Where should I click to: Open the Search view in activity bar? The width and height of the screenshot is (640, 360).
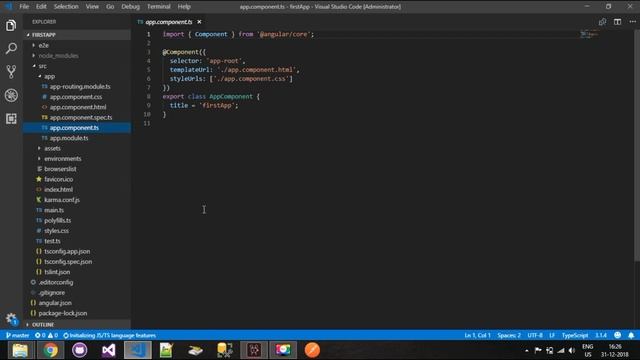11,49
